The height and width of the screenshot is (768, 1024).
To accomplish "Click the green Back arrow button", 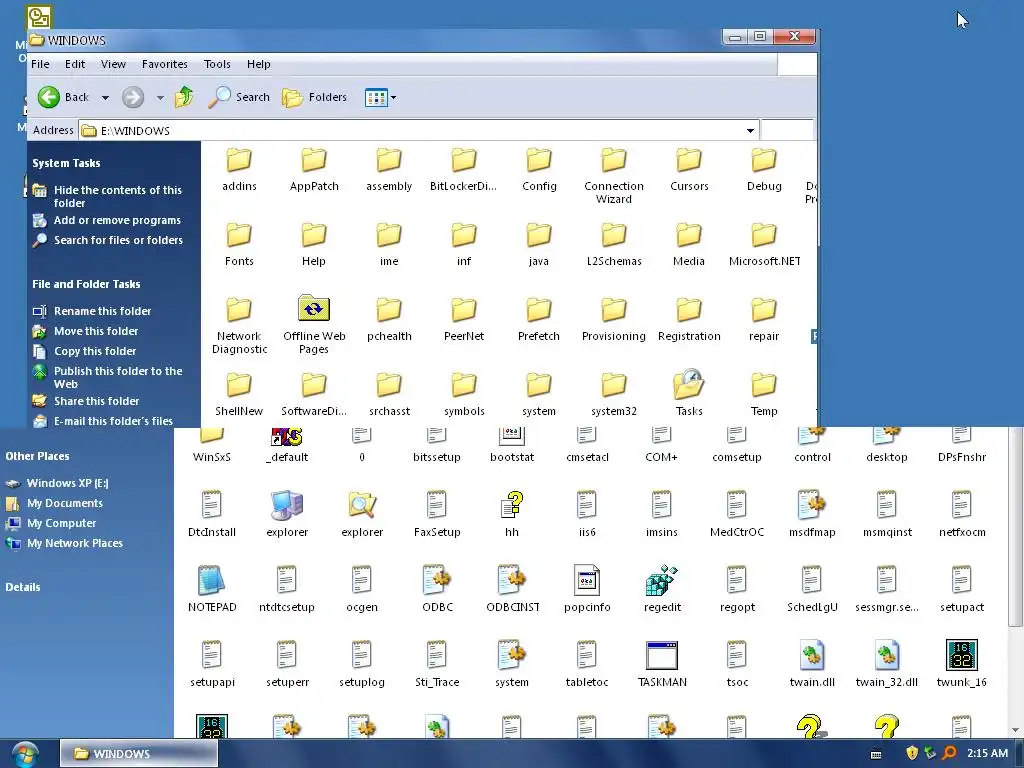I will [48, 97].
